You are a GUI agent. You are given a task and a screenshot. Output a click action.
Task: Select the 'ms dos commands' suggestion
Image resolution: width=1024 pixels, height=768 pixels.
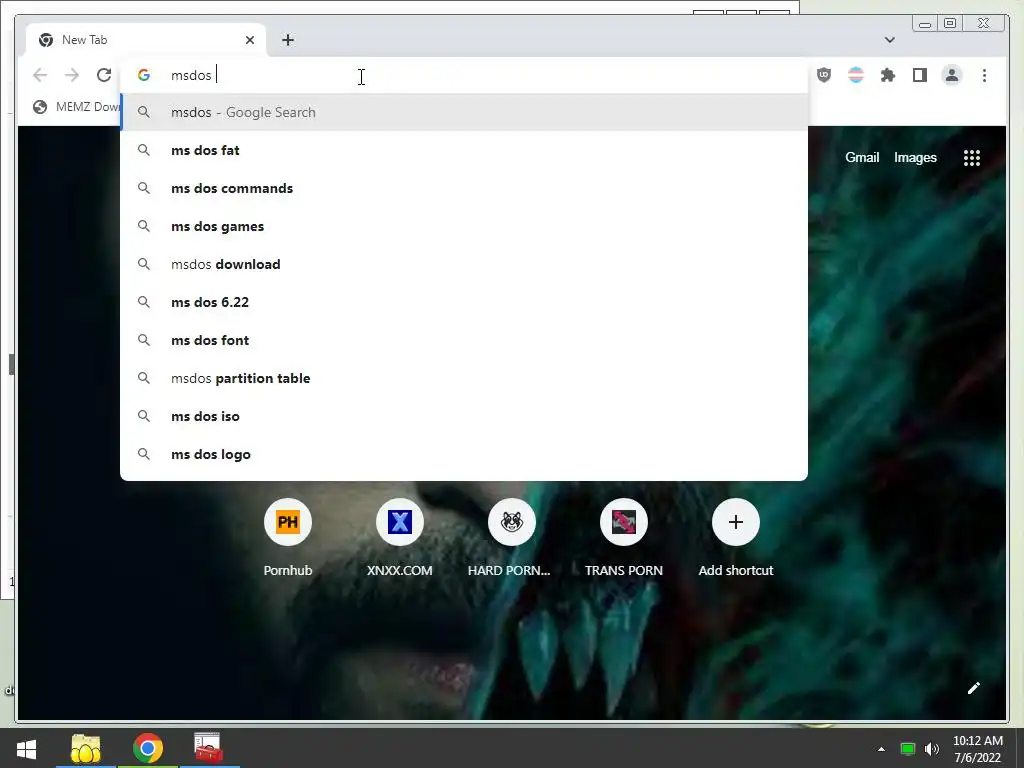[x=464, y=188]
